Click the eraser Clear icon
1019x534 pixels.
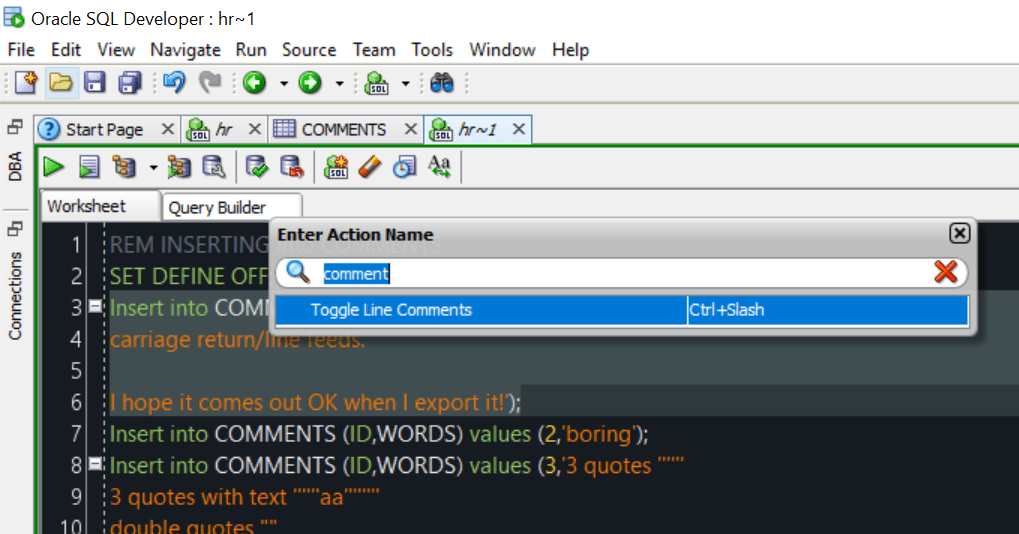(x=370, y=167)
